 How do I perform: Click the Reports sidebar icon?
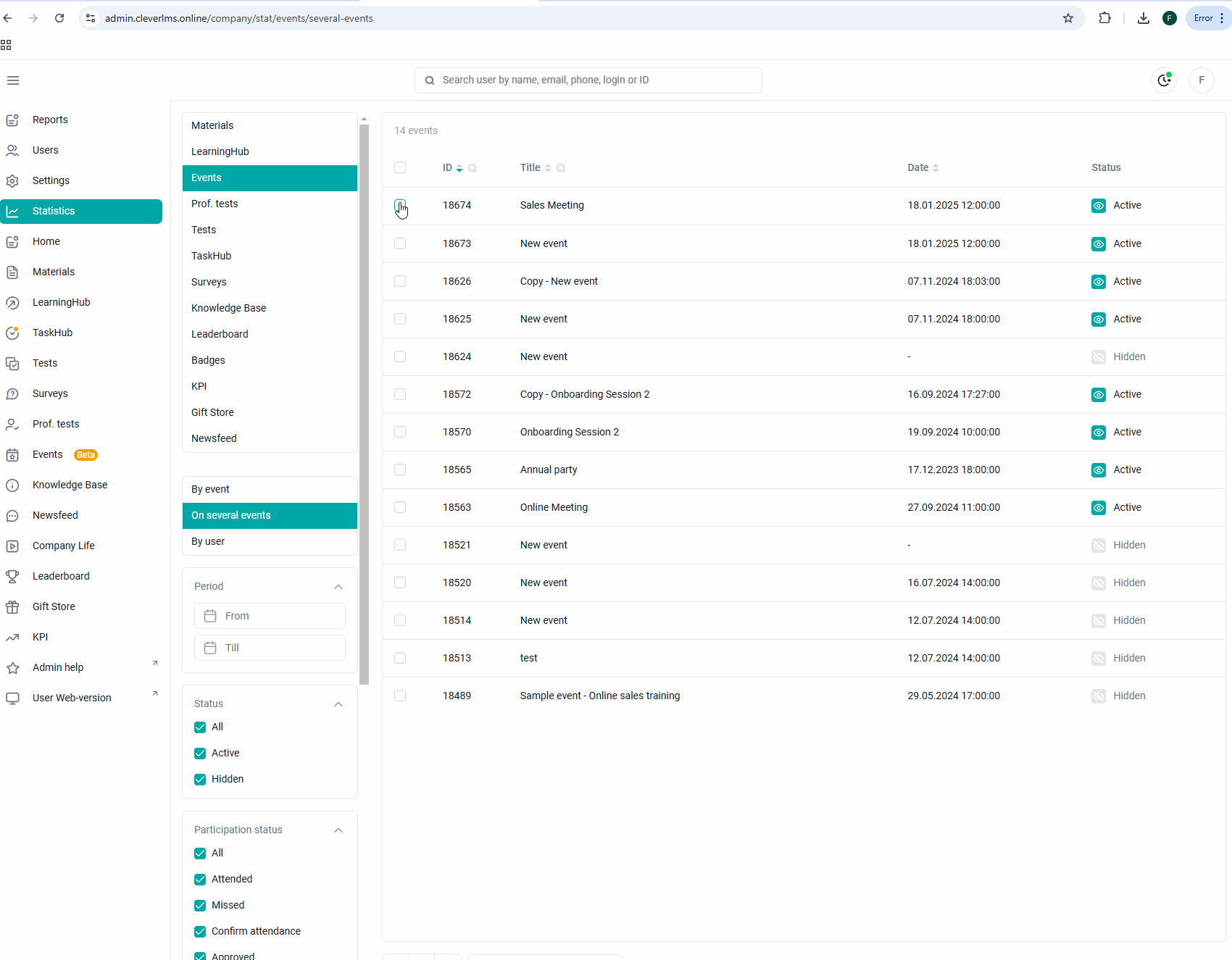point(12,120)
